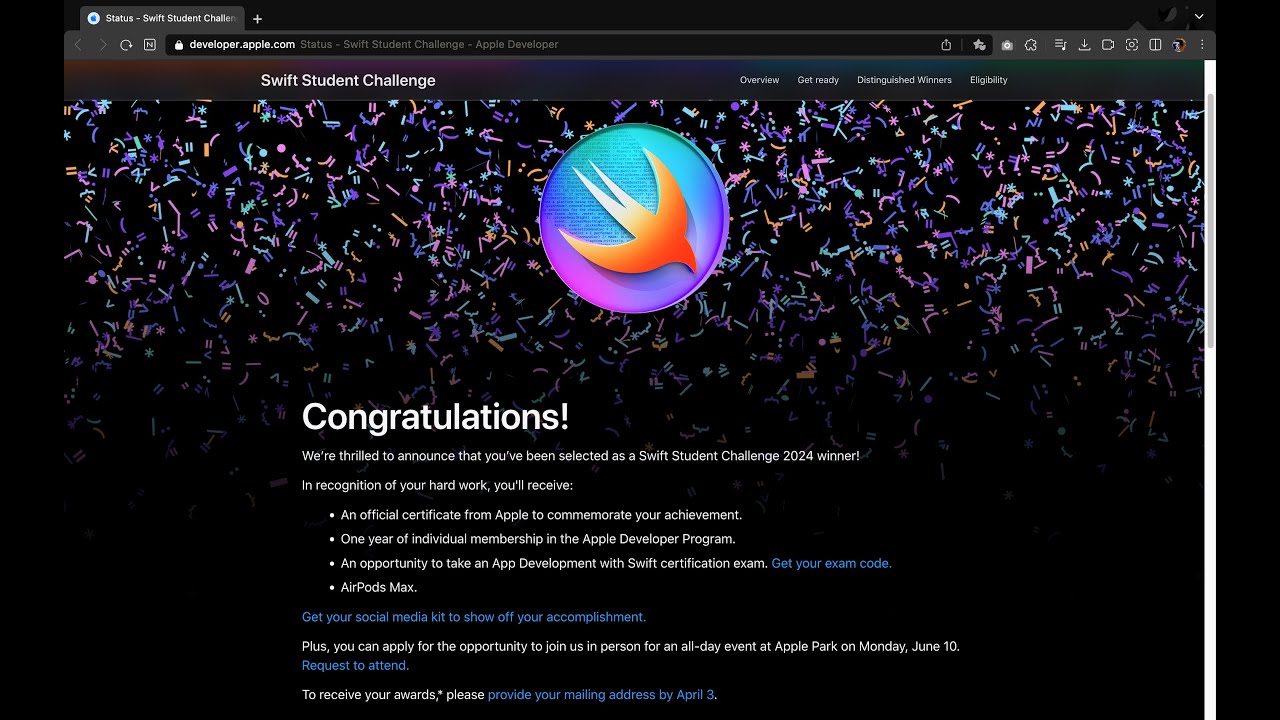
Task: Click the lock icon in the address bar
Action: pos(179,45)
